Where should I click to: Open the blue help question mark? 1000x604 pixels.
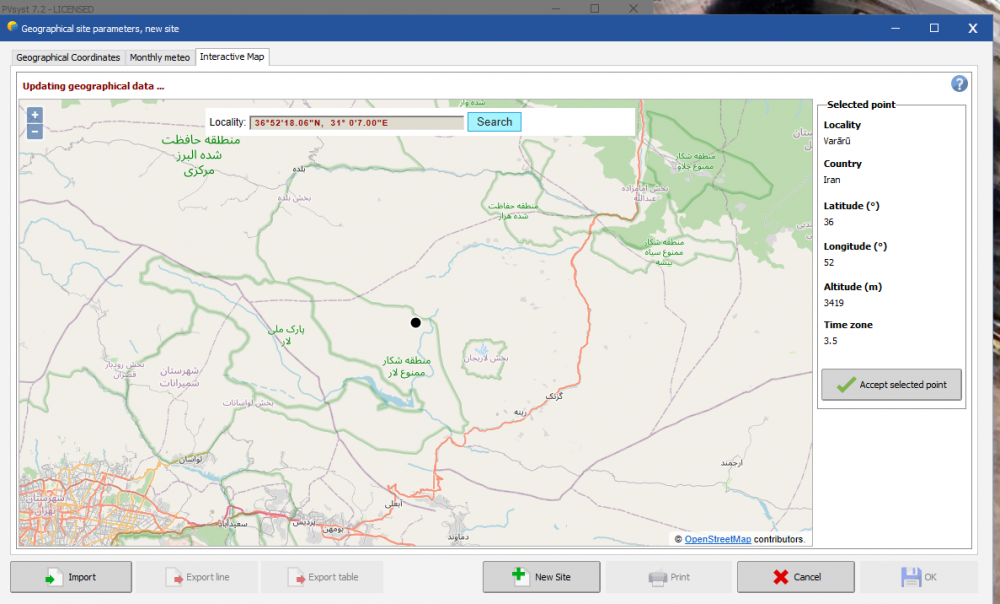[959, 84]
